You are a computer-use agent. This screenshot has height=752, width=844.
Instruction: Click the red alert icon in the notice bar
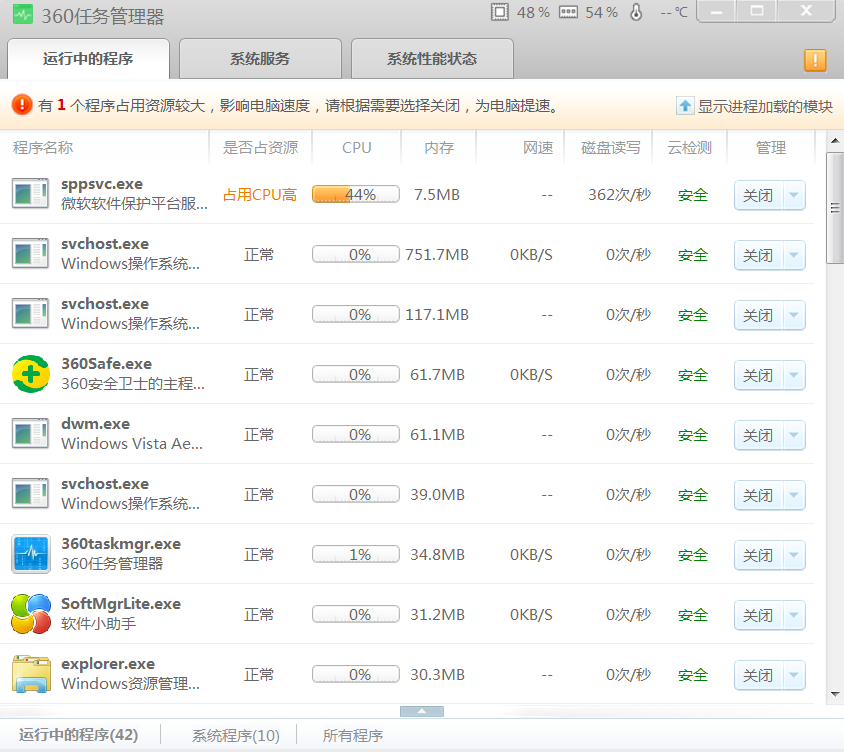(x=22, y=104)
